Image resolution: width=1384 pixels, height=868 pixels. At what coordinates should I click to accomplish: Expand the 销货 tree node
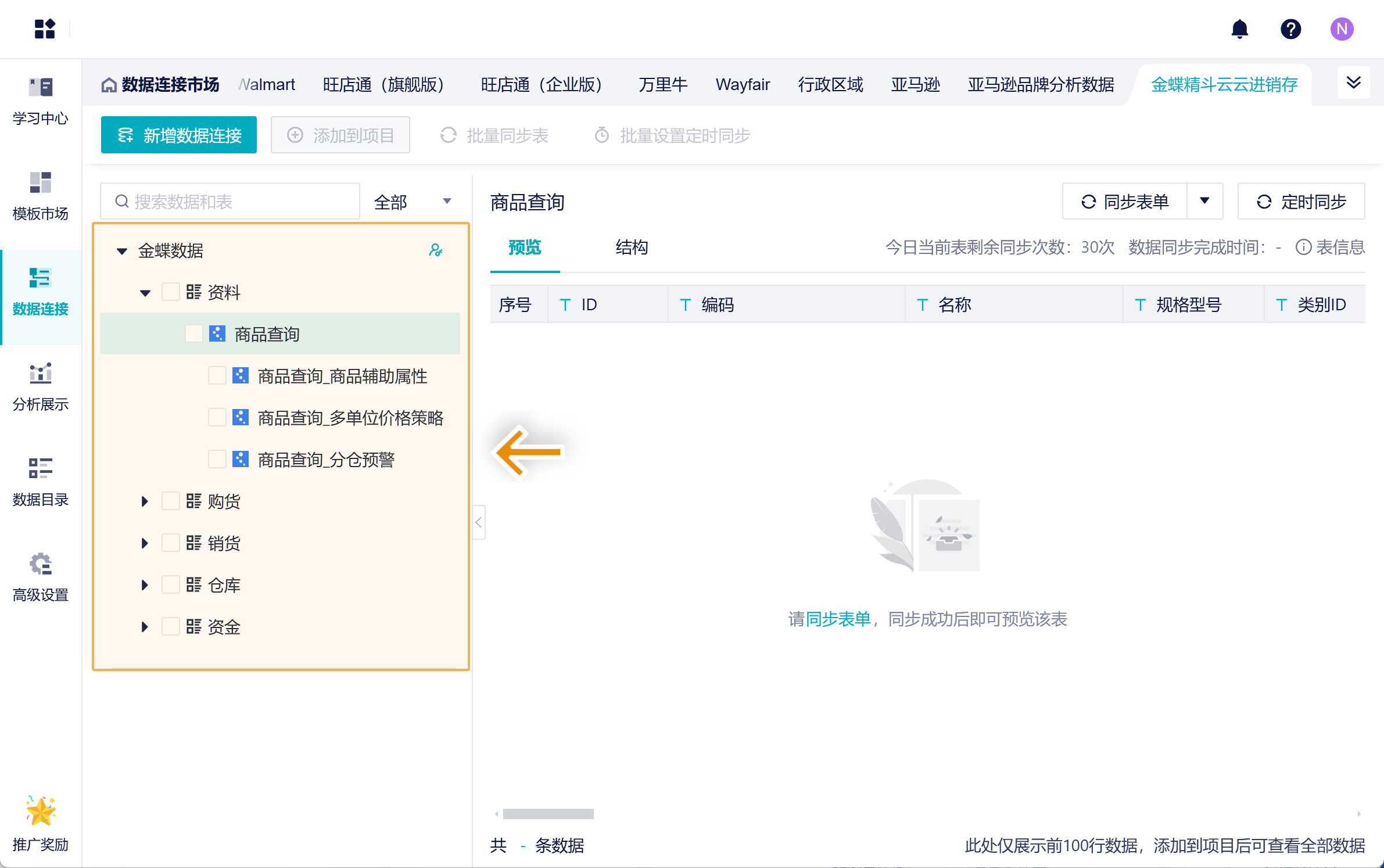[145, 543]
